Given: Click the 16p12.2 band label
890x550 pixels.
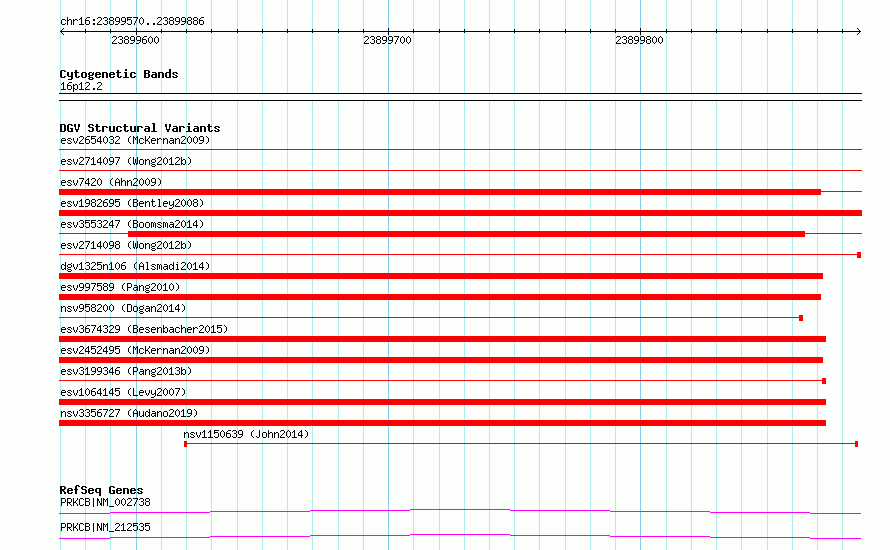Looking at the screenshot, I should coord(81,86).
